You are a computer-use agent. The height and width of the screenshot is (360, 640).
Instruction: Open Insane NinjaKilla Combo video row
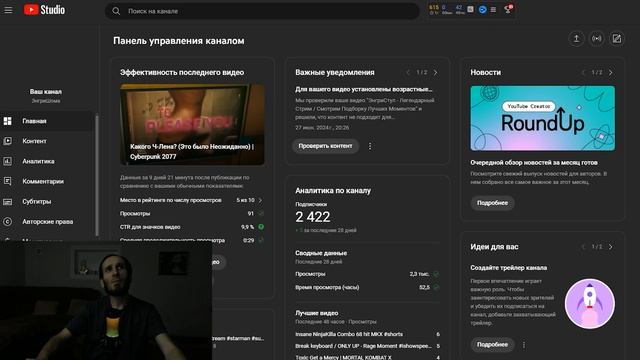[367, 334]
